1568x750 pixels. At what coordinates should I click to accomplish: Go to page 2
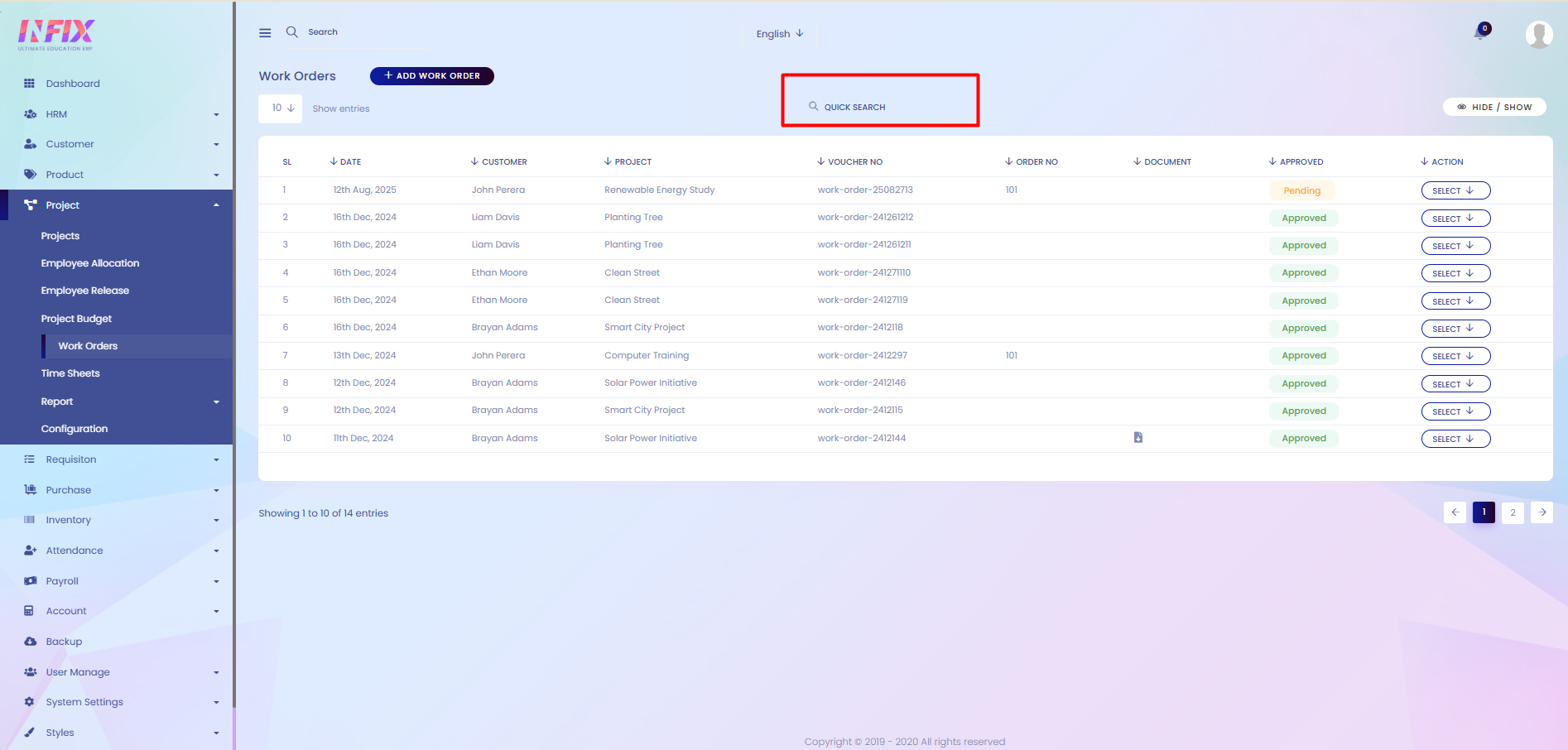click(x=1513, y=512)
